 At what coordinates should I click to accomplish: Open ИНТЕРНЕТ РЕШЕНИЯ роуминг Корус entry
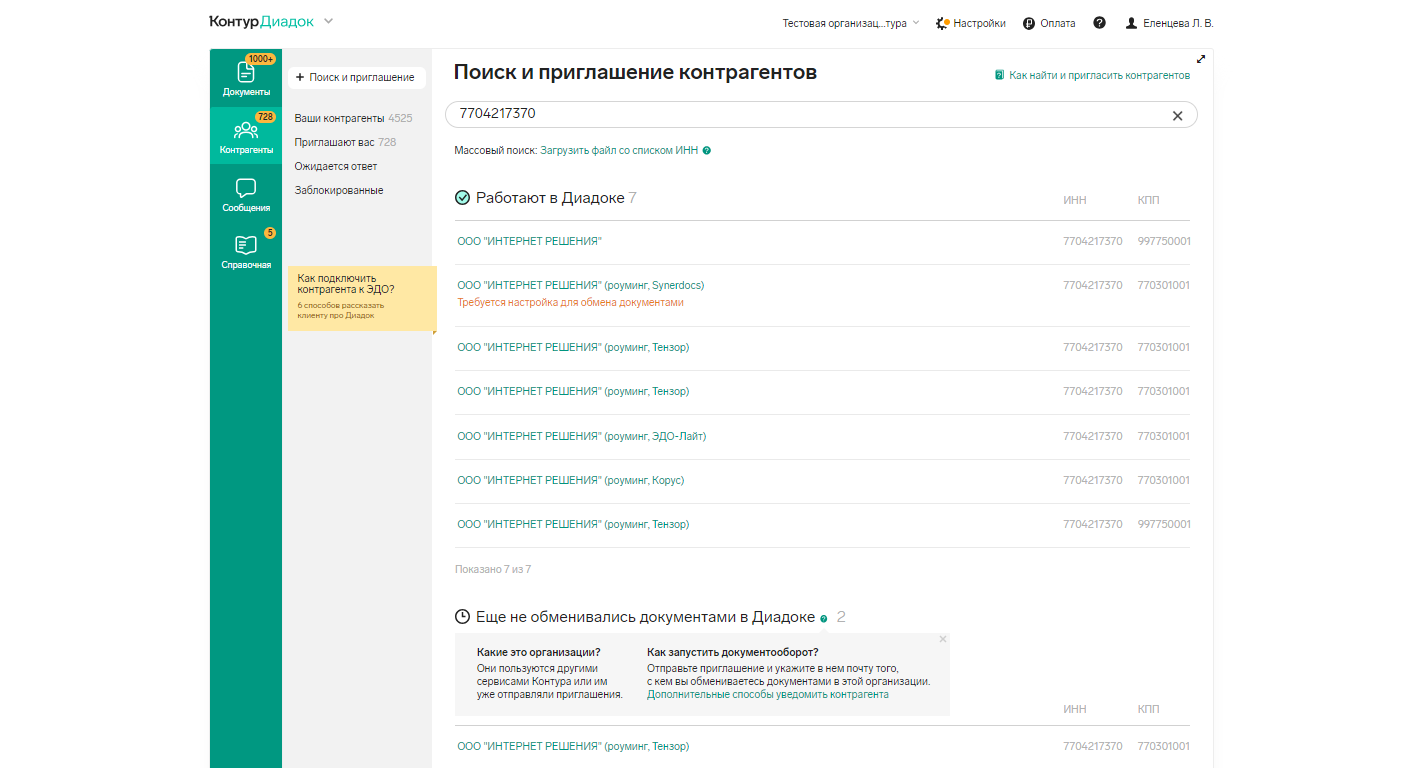(x=570, y=480)
